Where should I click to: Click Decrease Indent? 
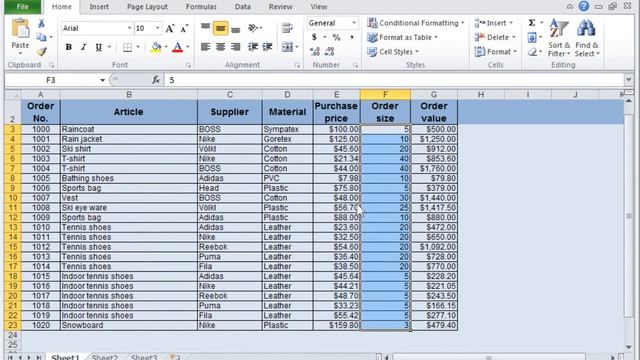tap(253, 47)
